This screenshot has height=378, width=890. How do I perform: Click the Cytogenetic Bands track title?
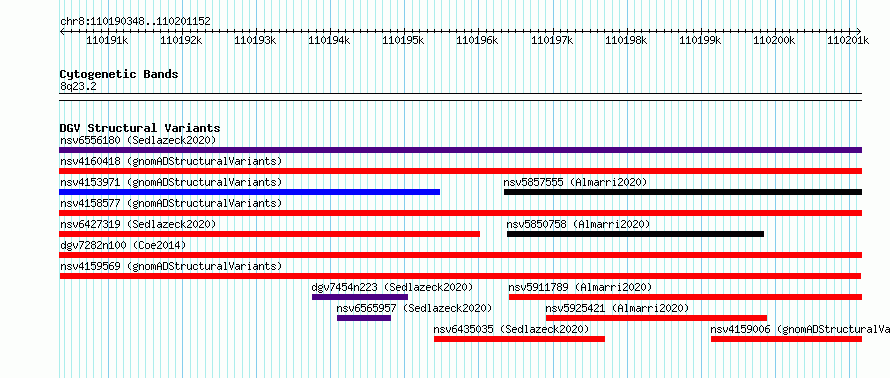(119, 74)
